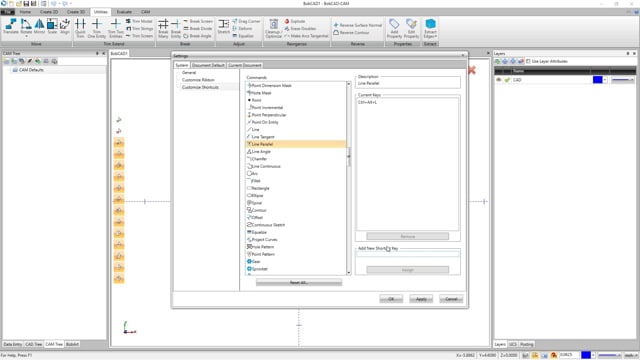The height and width of the screenshot is (360, 640).
Task: Click the Add New Shortcut Key field
Action: [x=407, y=254]
